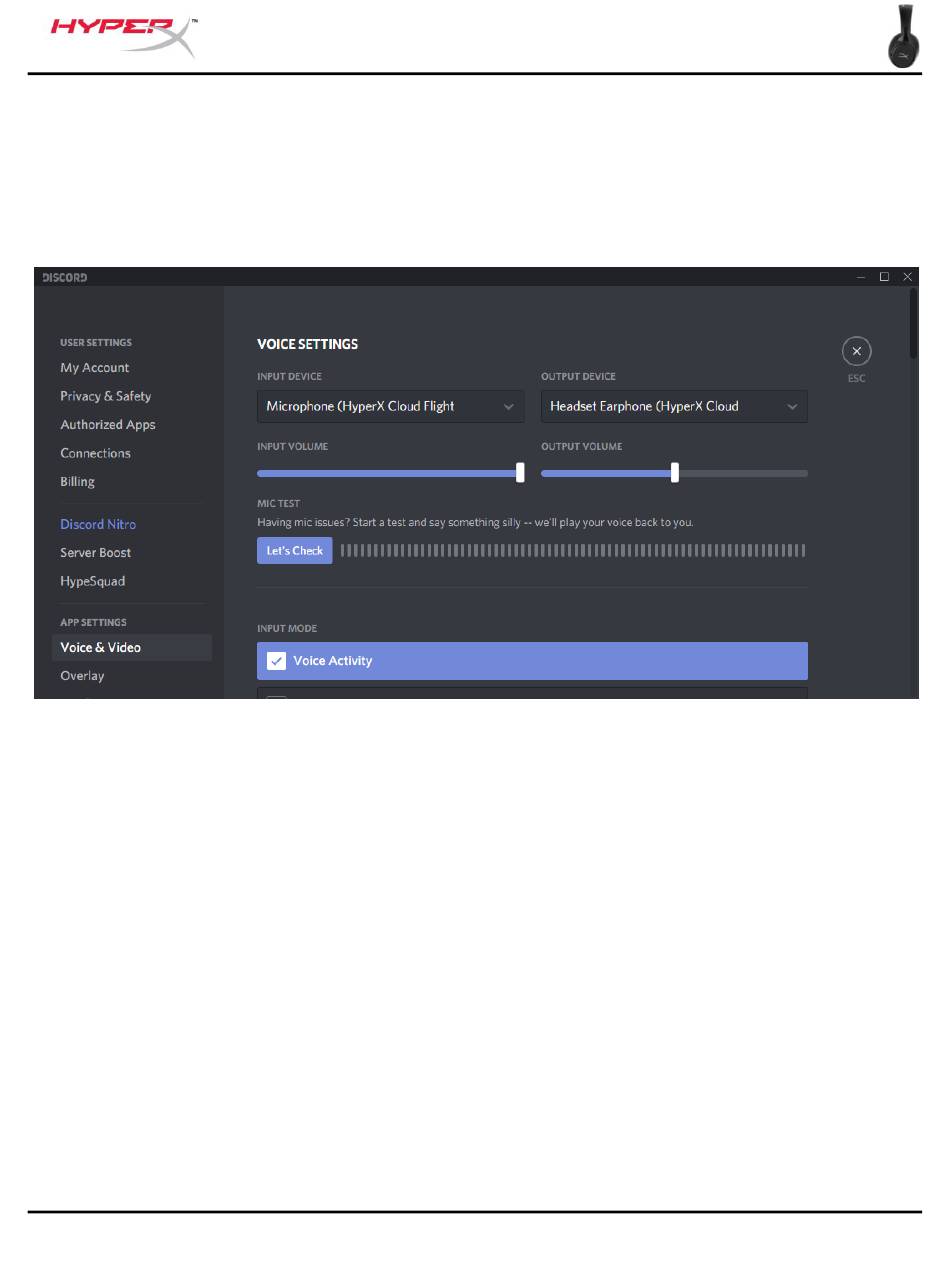
Task: Click the Input Volume slider handle
Action: pyautogui.click(x=520, y=473)
